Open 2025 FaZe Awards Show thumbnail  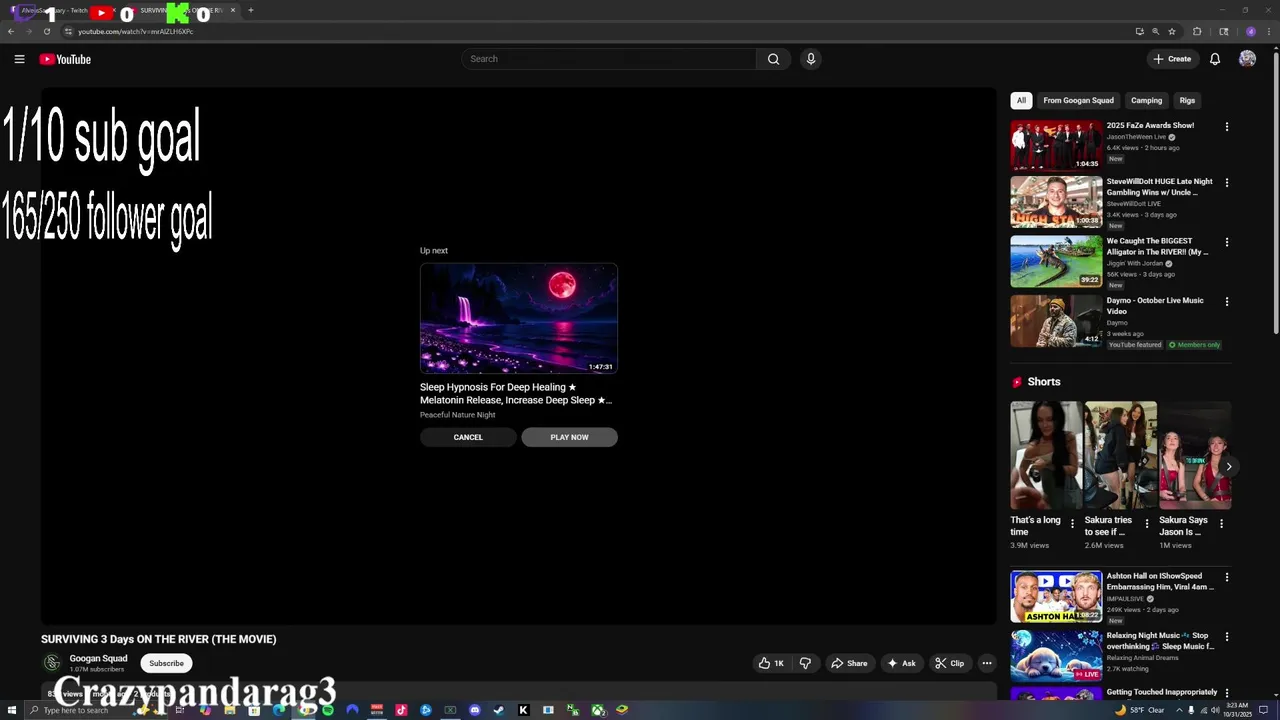[1056, 145]
